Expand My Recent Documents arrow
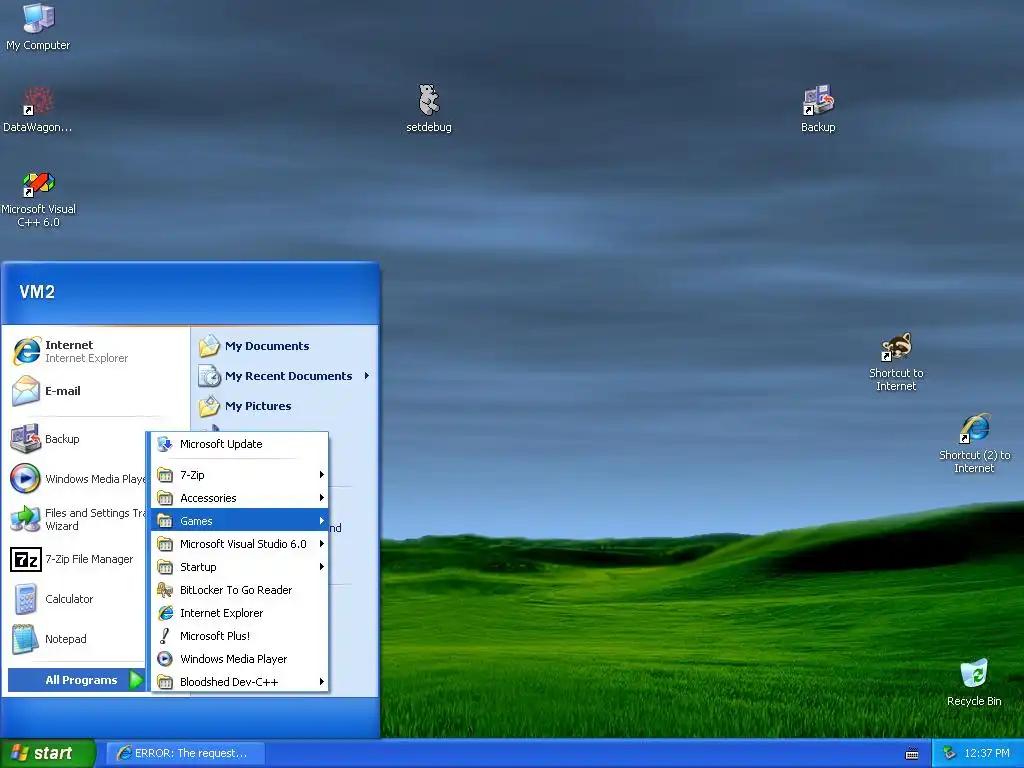The height and width of the screenshot is (768, 1024). (x=367, y=376)
